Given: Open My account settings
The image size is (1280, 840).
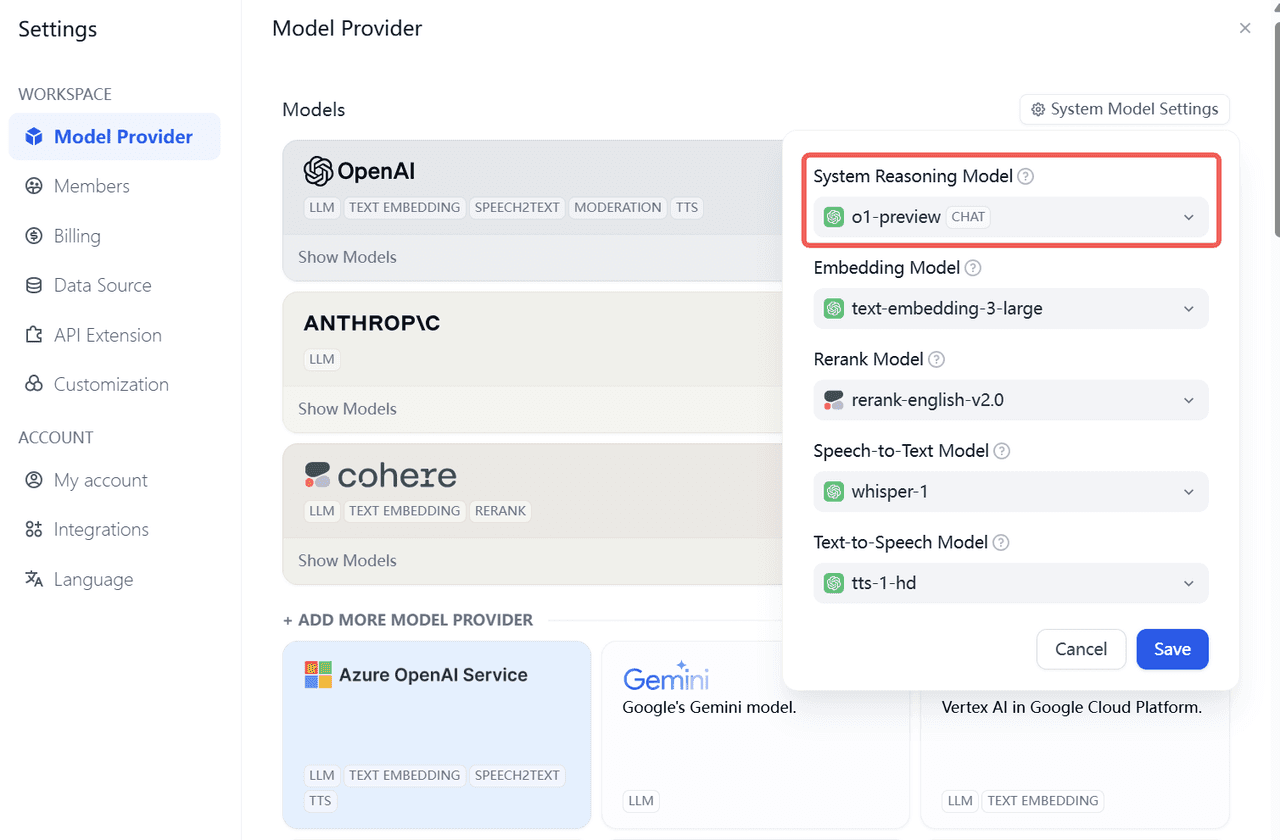Looking at the screenshot, I should [x=33, y=480].
